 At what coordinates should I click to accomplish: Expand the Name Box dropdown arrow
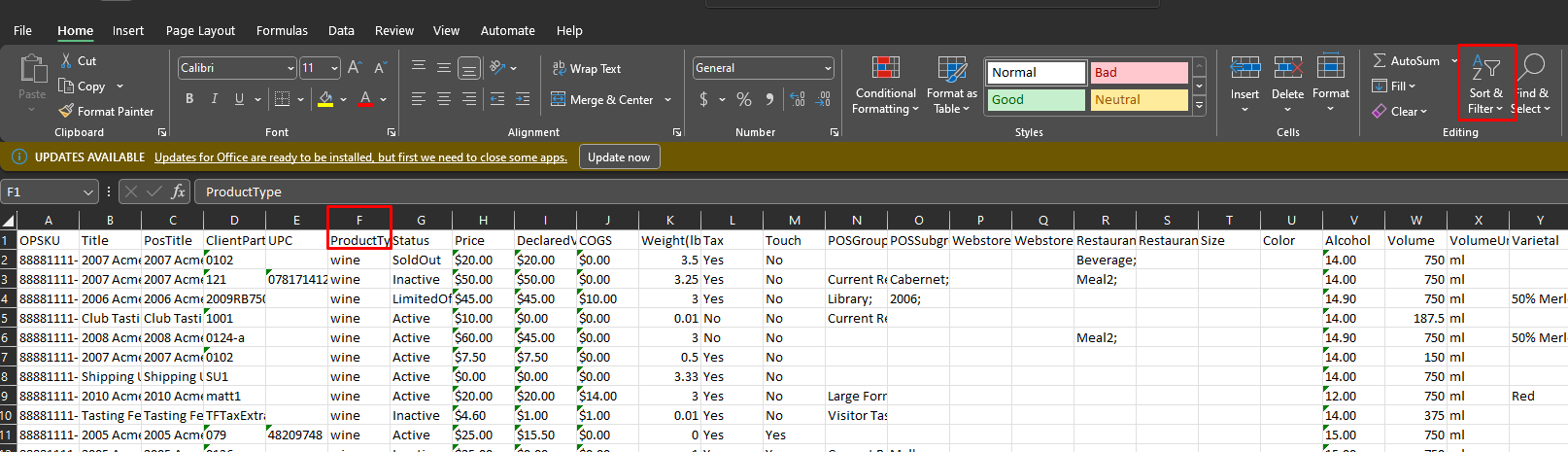coord(88,192)
